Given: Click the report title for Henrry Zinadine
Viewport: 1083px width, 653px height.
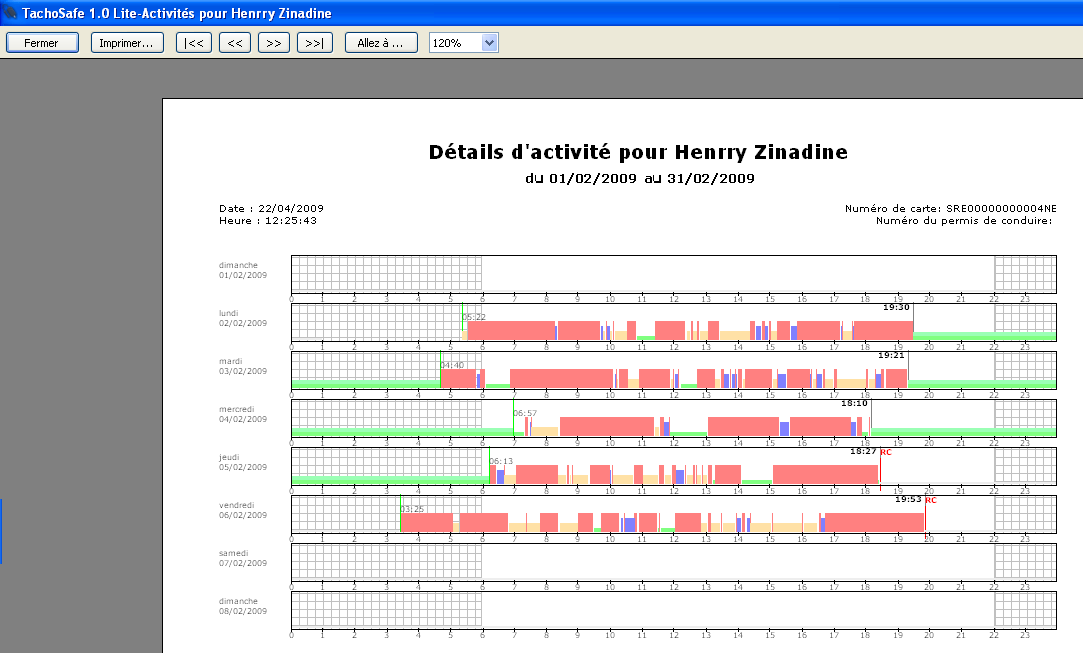Looking at the screenshot, I should [638, 152].
